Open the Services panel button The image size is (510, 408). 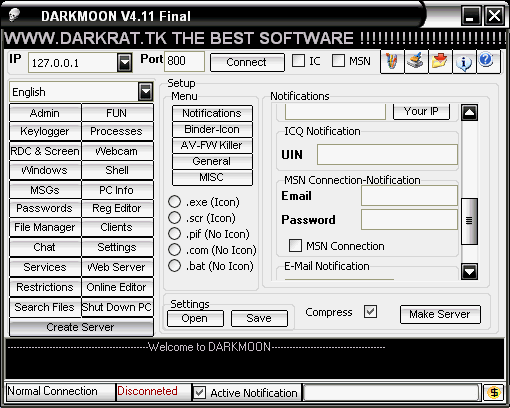45,267
